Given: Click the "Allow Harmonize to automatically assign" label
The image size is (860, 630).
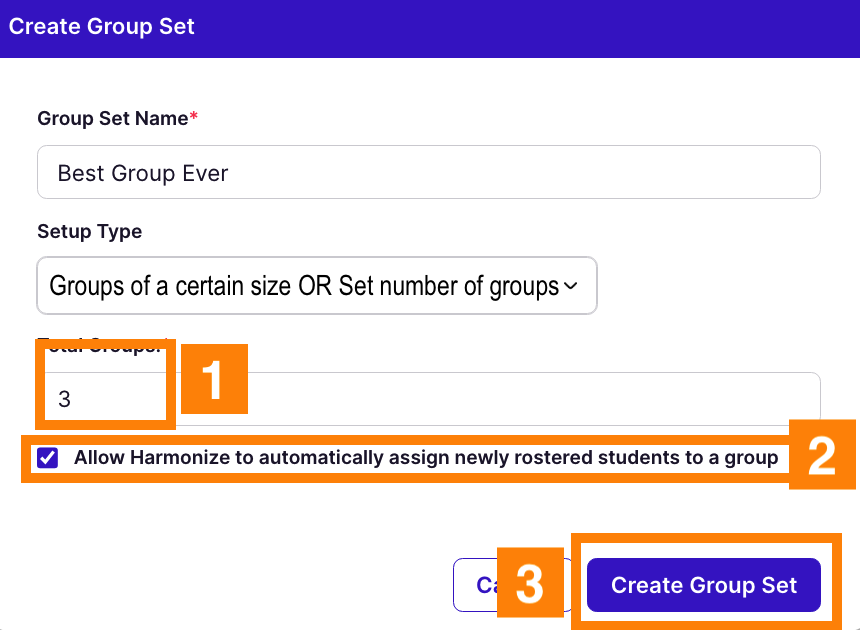Looking at the screenshot, I should (x=425, y=458).
